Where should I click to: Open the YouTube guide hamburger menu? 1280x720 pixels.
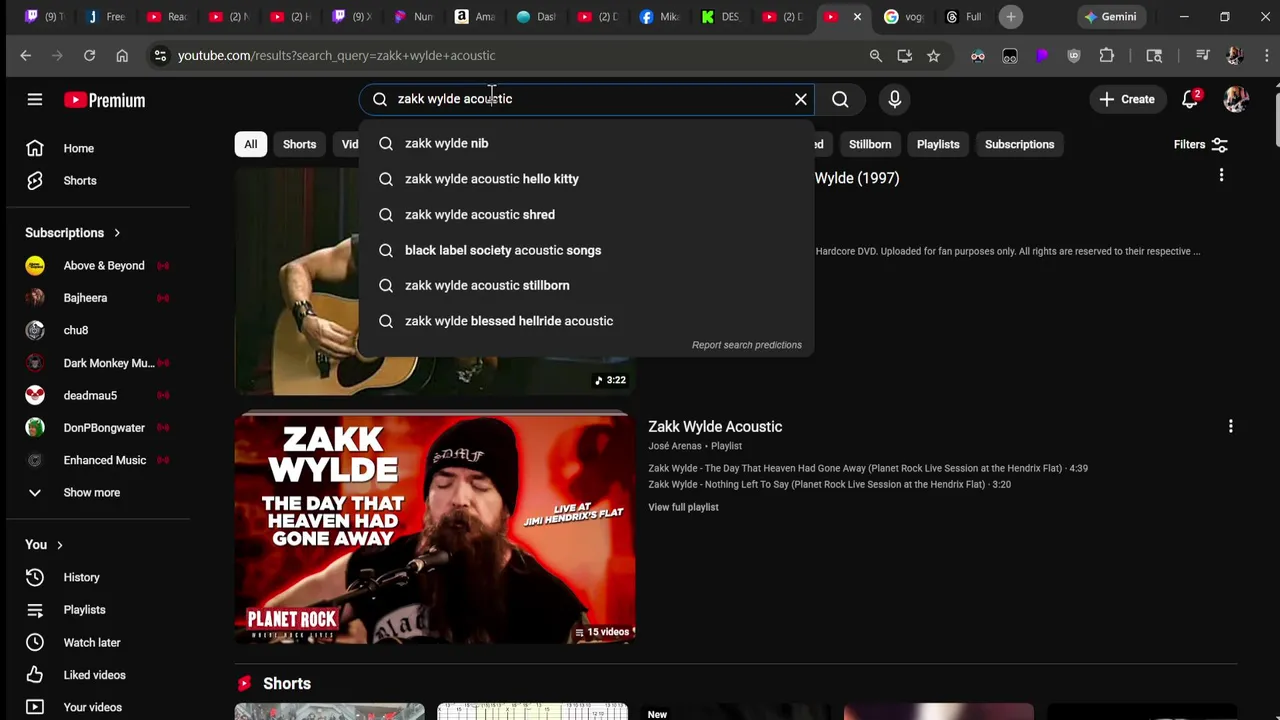(x=35, y=99)
